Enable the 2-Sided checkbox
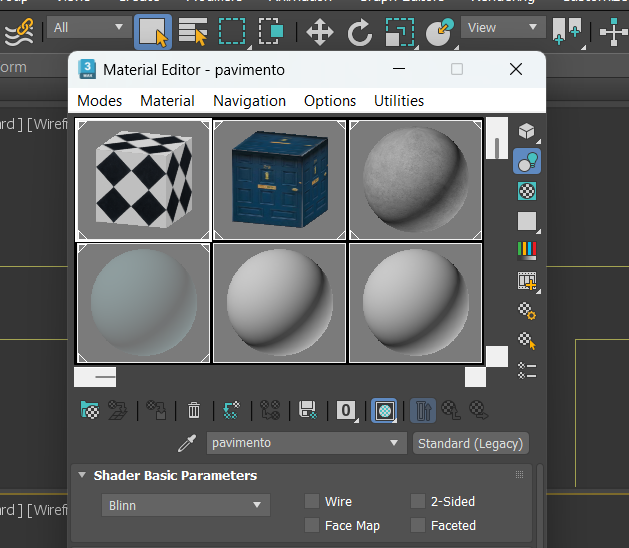 click(418, 502)
